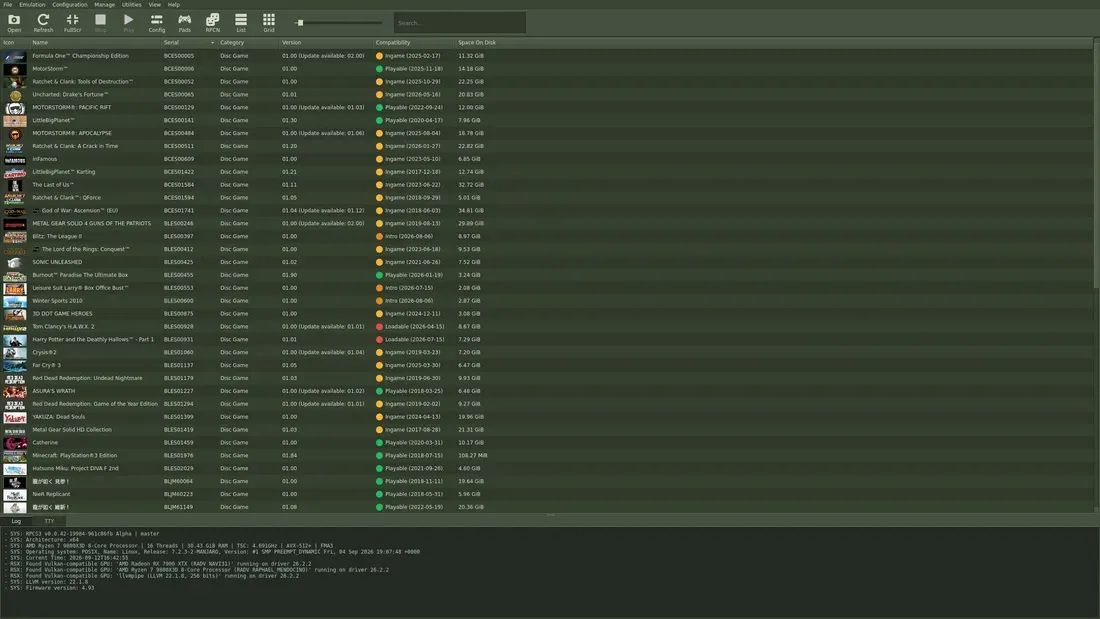Click the Winter Sports 2010 icon
This screenshot has height=619, width=1100.
(15, 301)
